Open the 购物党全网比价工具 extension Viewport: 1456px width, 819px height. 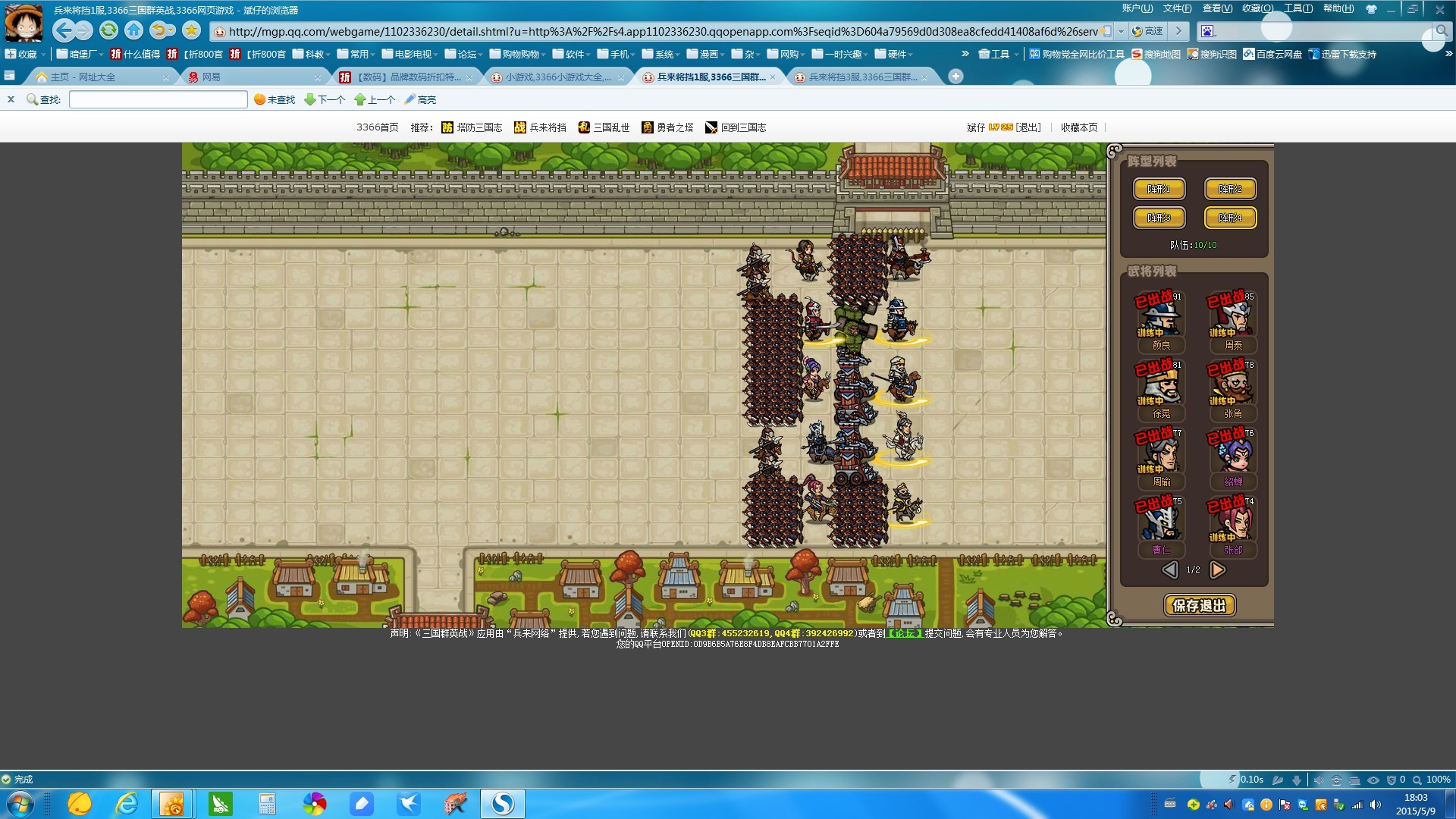1077,54
